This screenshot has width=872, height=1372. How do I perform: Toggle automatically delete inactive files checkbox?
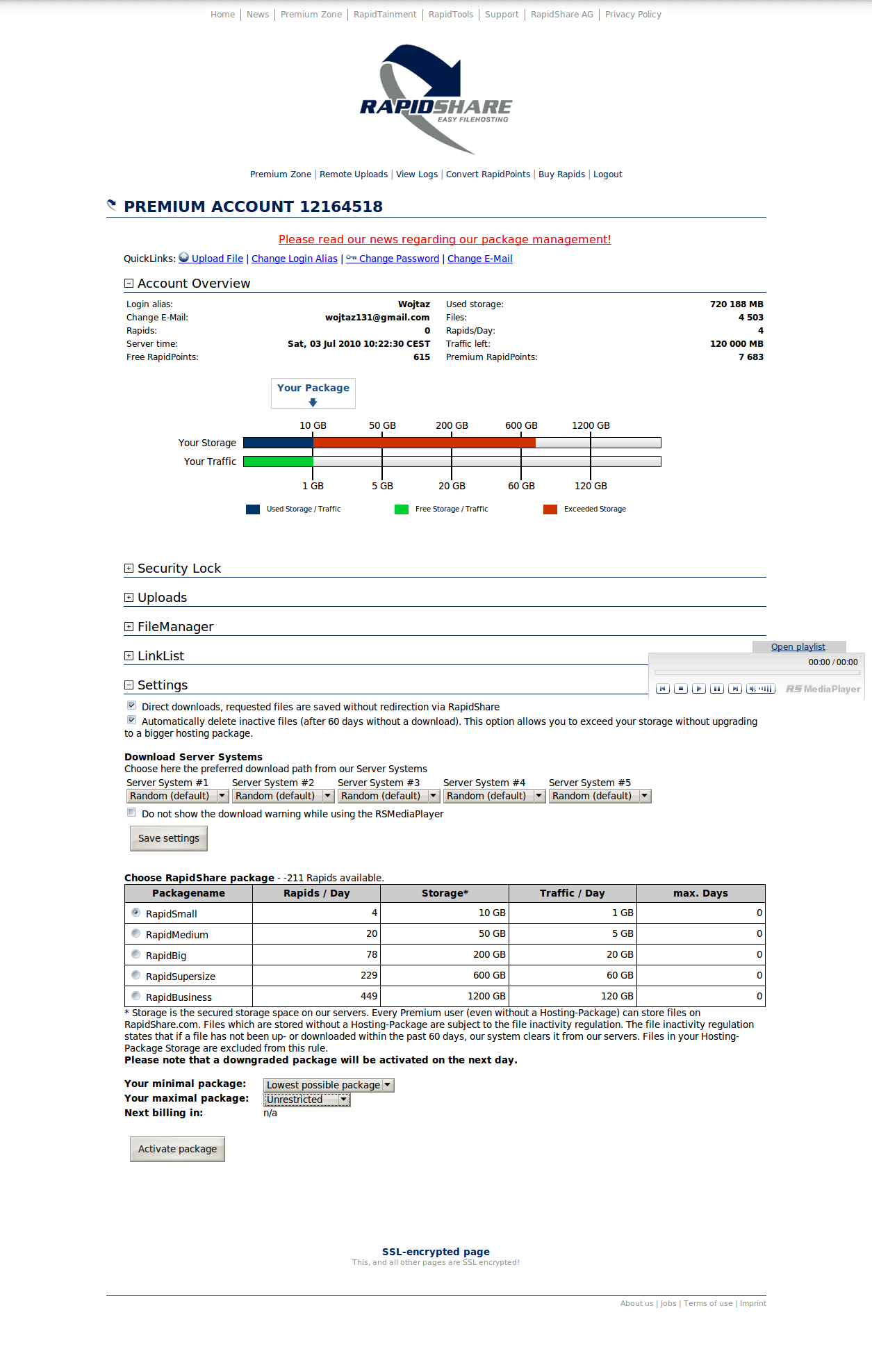point(131,720)
